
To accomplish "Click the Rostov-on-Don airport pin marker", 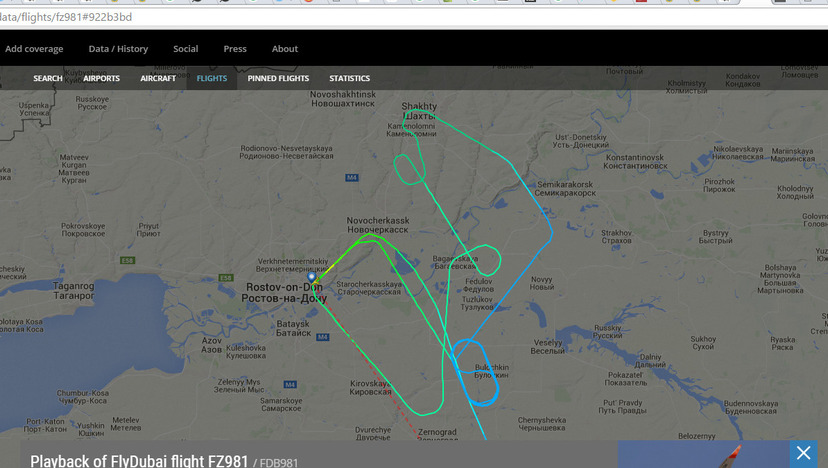I will pos(312,278).
